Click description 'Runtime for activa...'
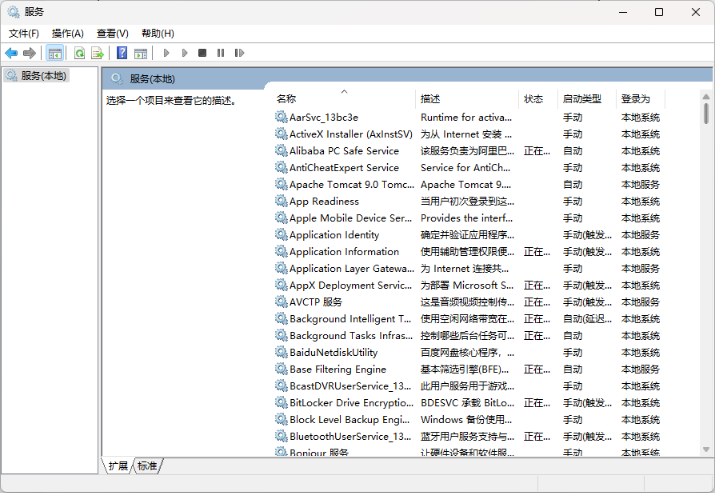Viewport: 715px width, 493px height. [466, 118]
